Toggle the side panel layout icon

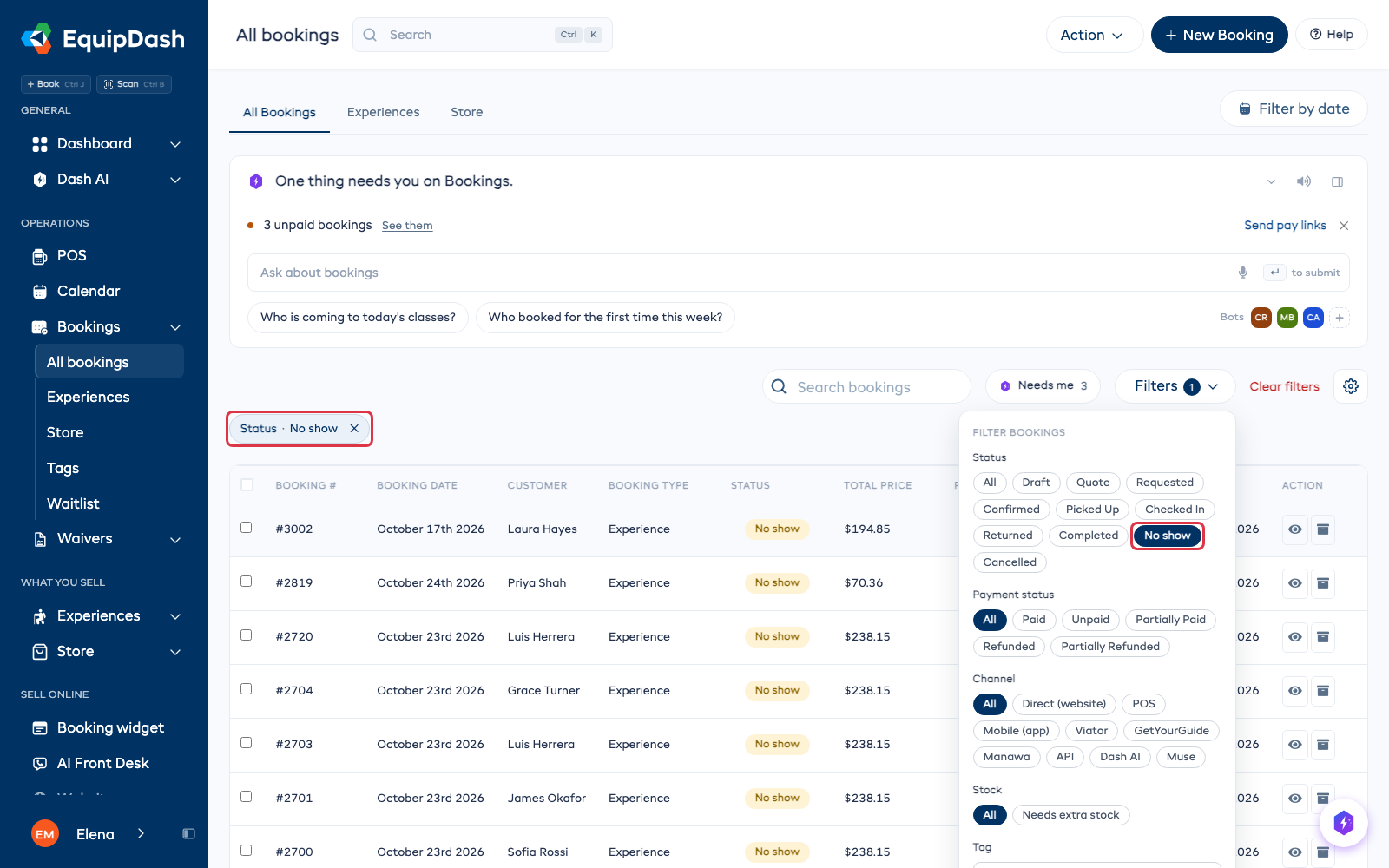(1338, 181)
